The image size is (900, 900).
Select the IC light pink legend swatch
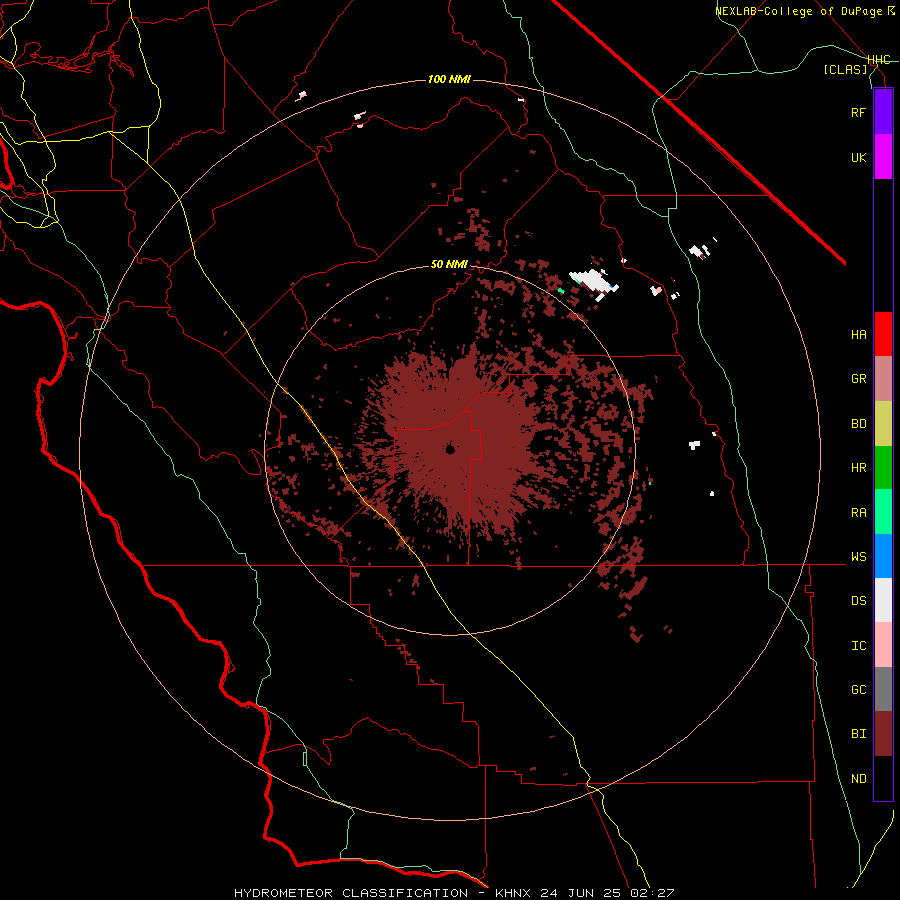(x=883, y=645)
